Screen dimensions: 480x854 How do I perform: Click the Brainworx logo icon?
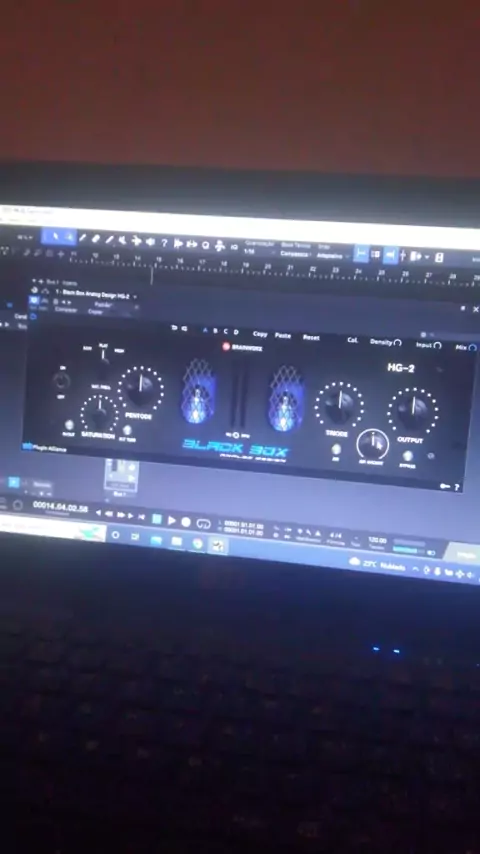point(226,346)
